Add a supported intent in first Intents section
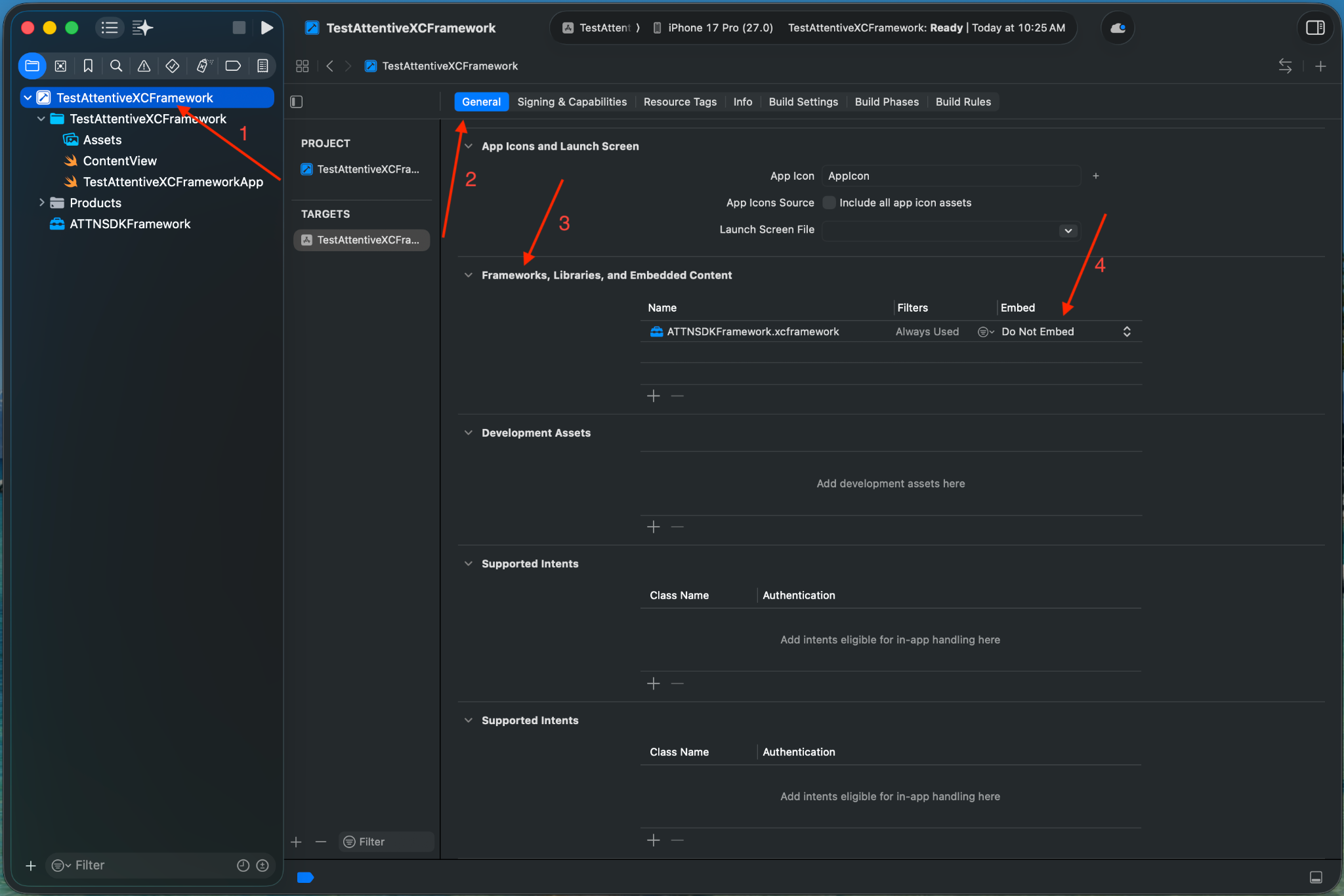 (x=654, y=684)
